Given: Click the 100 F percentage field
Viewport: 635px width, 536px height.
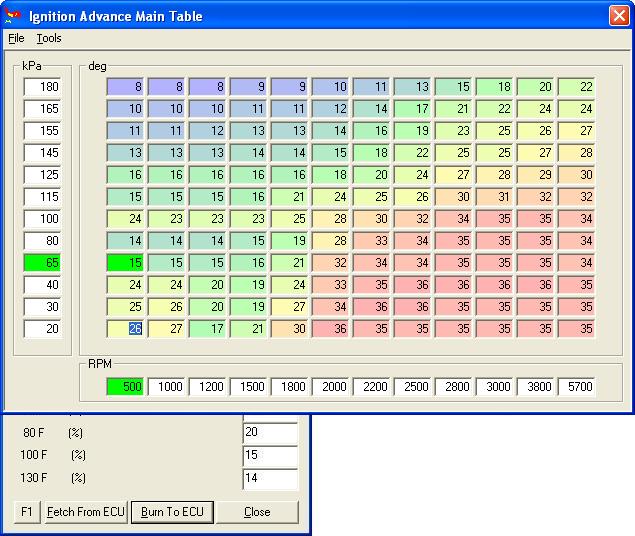Looking at the screenshot, I should pos(270,456).
